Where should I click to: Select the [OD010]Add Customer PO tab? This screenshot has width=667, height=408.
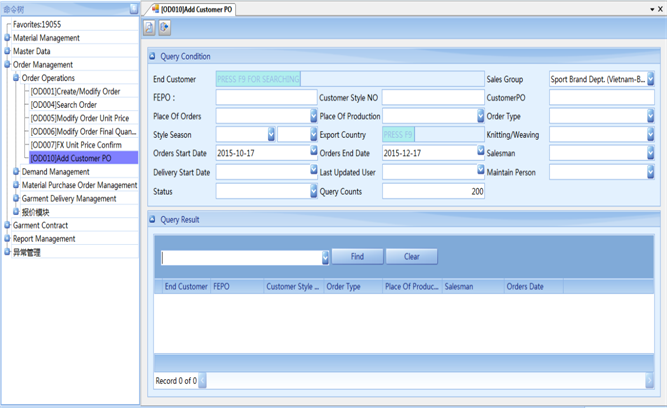point(197,9)
